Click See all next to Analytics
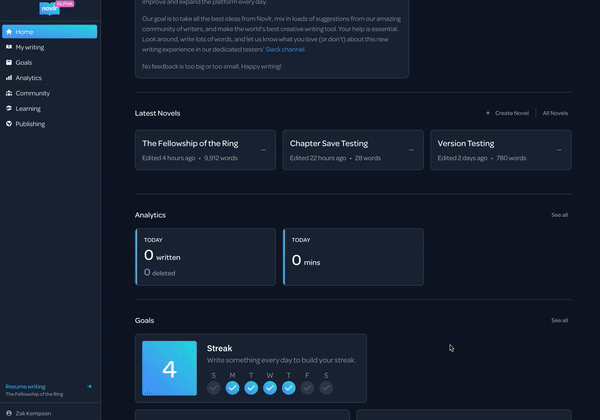Image resolution: width=600 pixels, height=420 pixels. (559, 215)
